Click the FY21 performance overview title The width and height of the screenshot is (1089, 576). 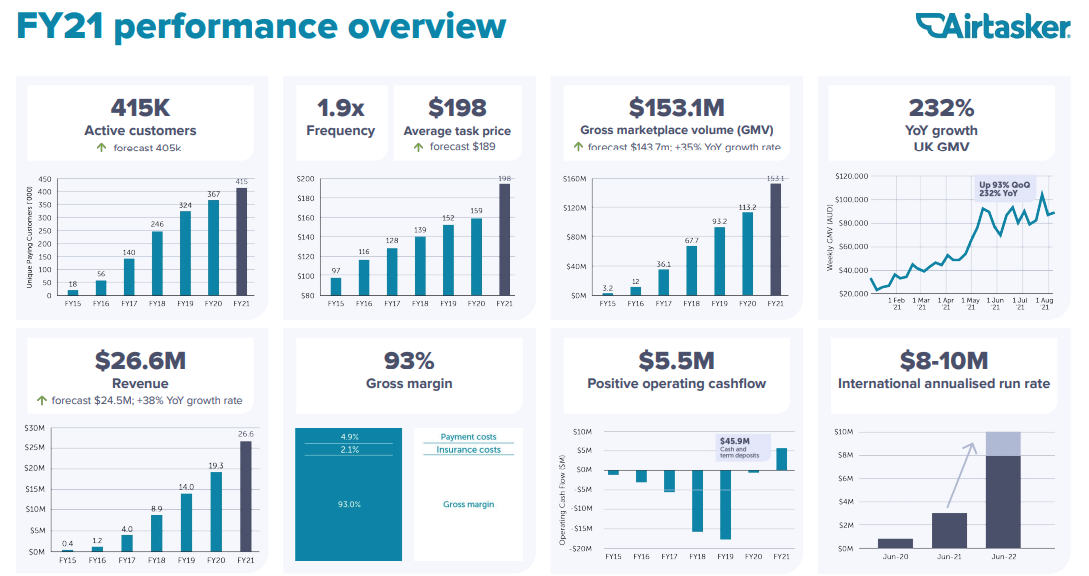click(x=261, y=25)
